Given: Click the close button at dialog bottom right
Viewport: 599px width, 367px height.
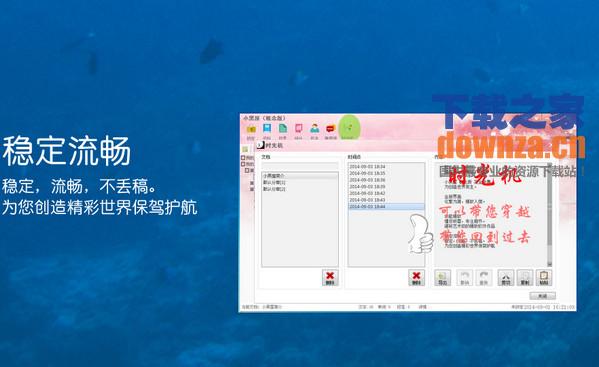Looking at the screenshot, I should pos(542,296).
